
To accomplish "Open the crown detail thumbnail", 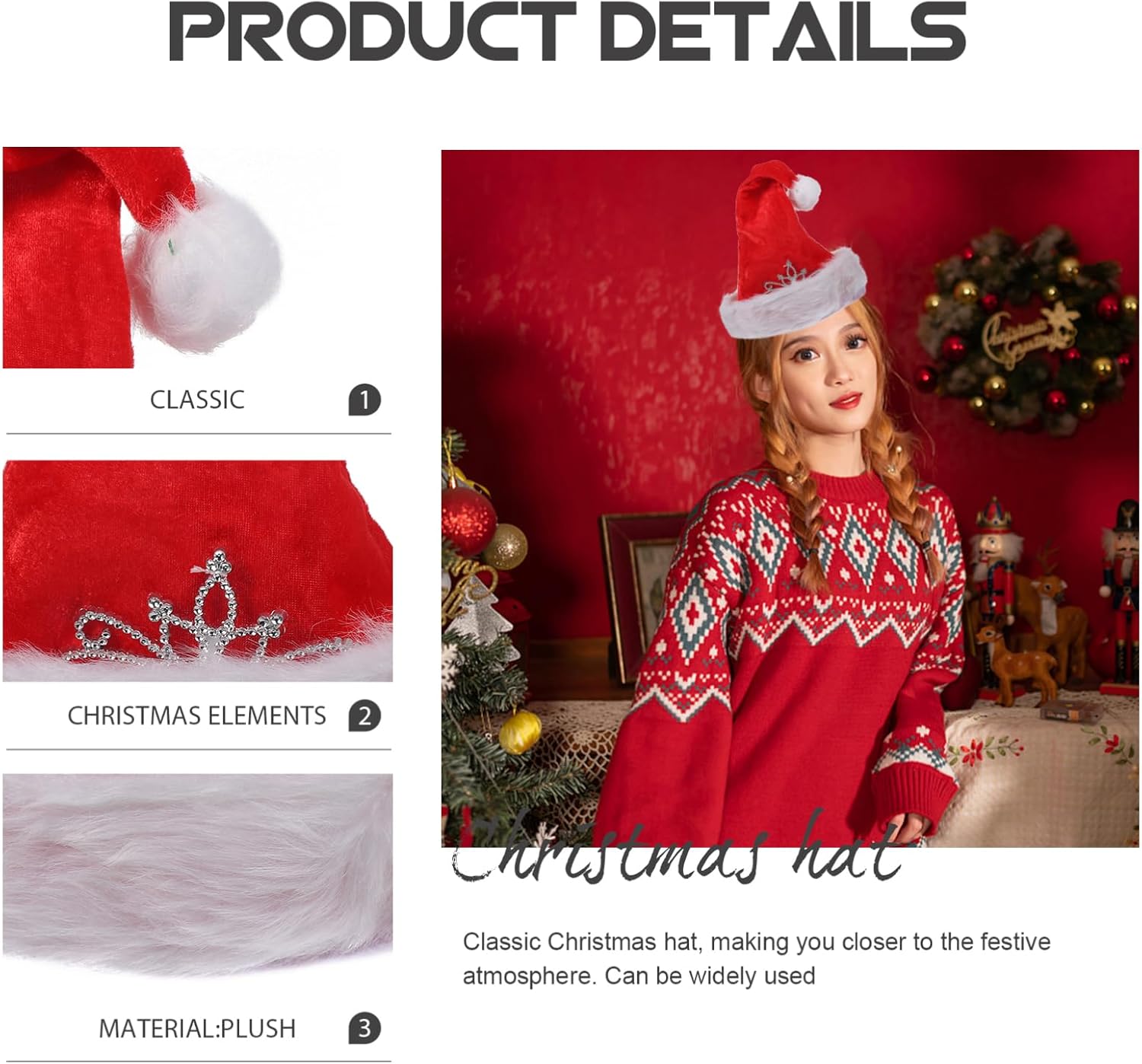I will pos(198,571).
